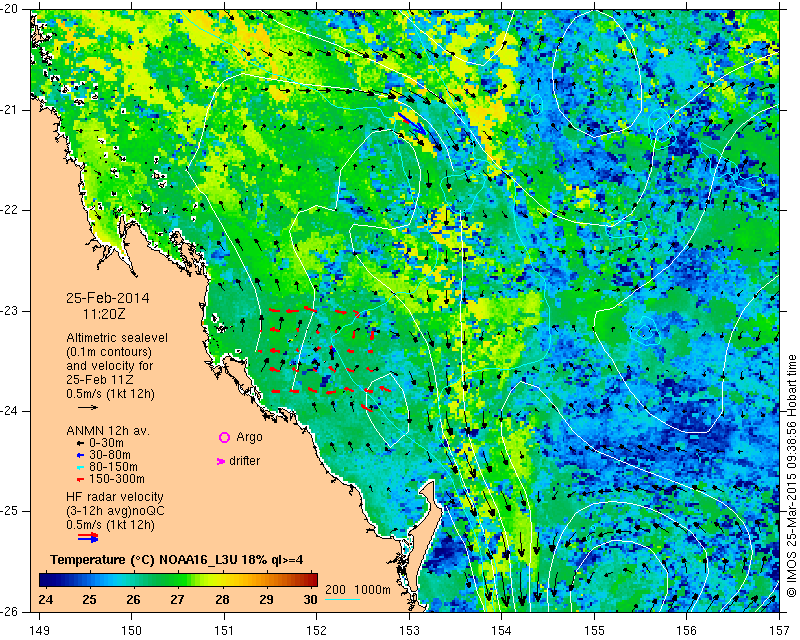This screenshot has height=640, width=800.
Task: Click the latitude axis label '-21'
Action: pos(10,110)
